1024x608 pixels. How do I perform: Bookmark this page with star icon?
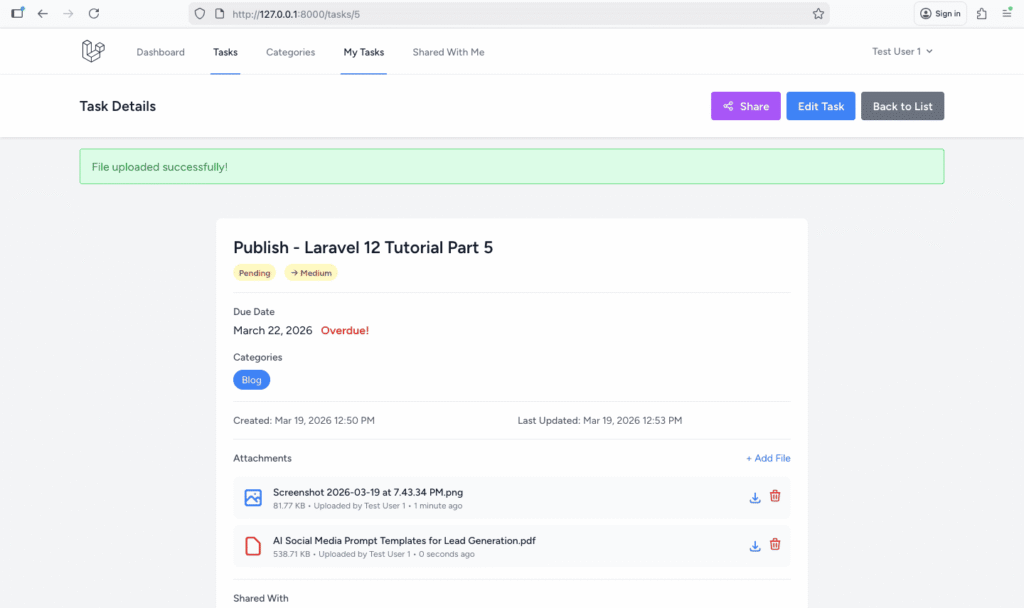click(x=818, y=14)
